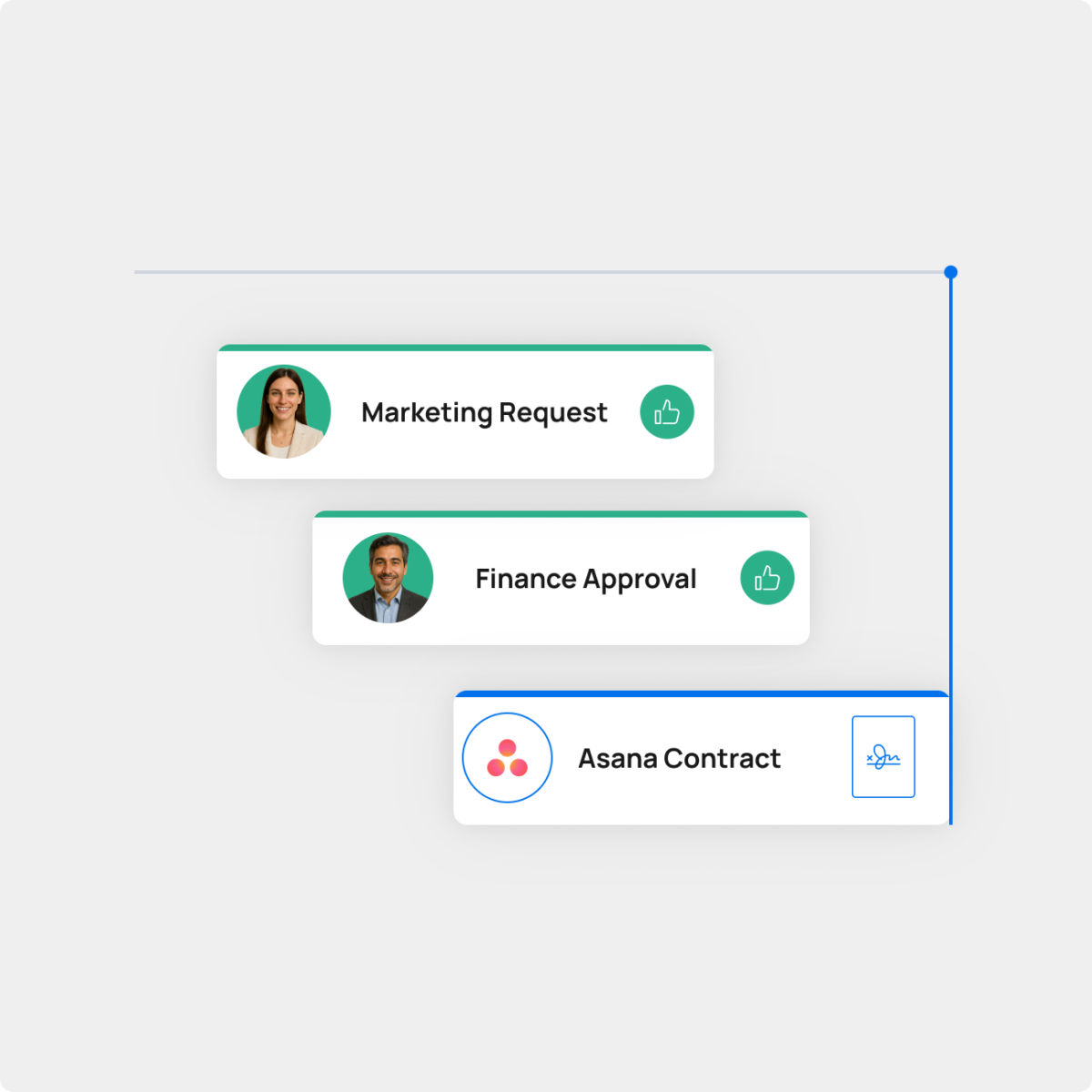Screen dimensions: 1092x1092
Task: Click the signature scribble inside the document icon
Action: (883, 757)
